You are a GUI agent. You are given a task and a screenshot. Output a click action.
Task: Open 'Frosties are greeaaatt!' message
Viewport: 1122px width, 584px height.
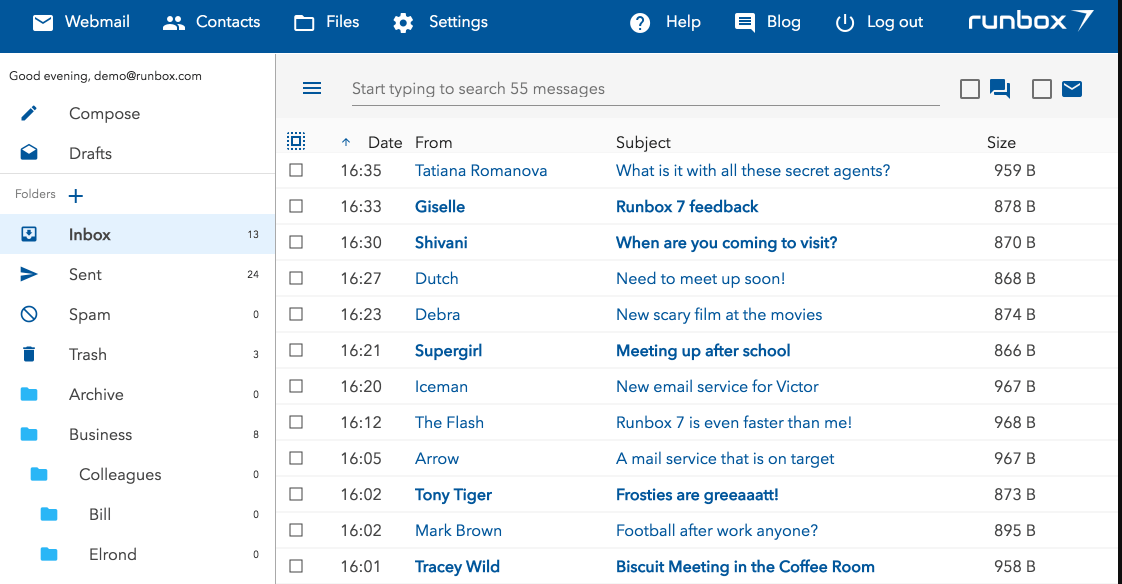click(x=697, y=495)
